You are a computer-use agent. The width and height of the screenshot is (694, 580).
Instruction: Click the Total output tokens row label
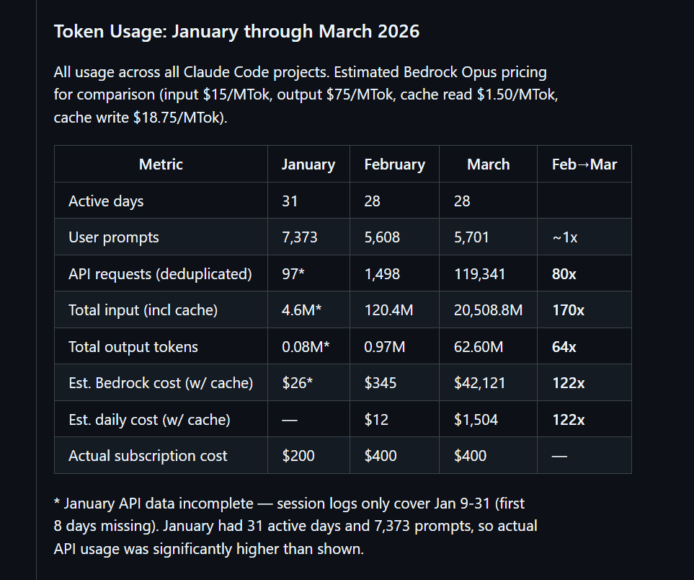click(x=133, y=347)
